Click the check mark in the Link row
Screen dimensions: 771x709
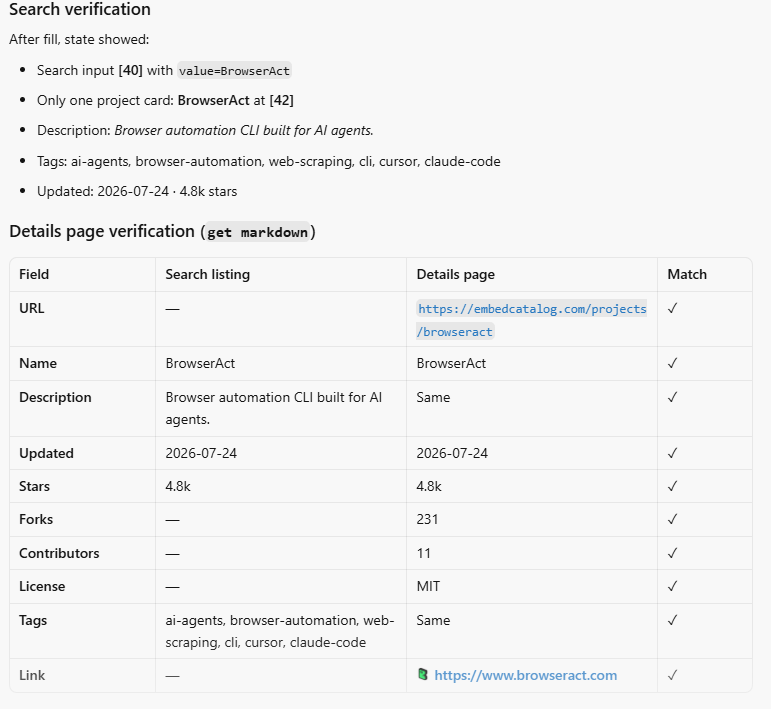point(673,675)
